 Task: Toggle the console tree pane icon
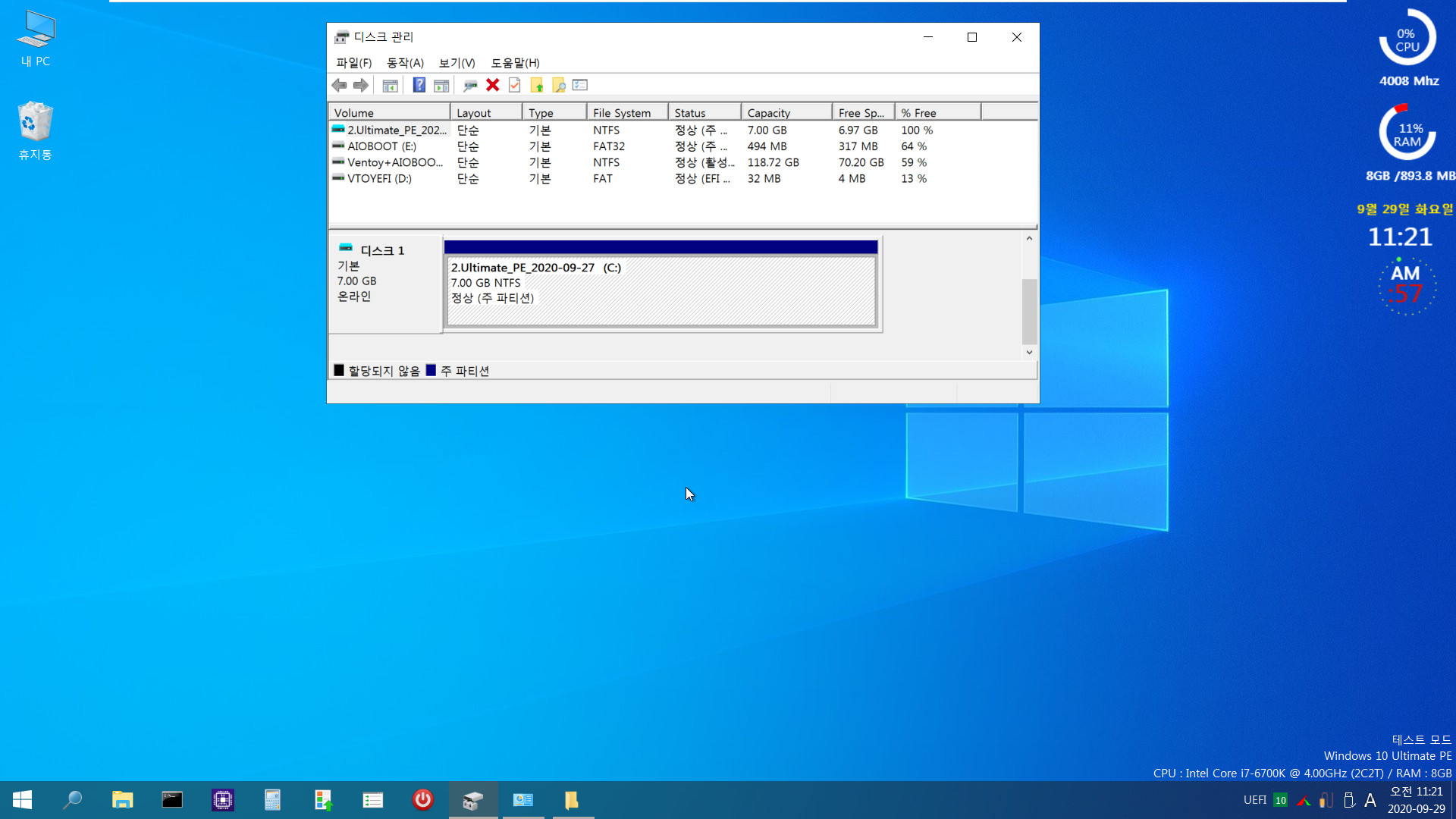pos(390,86)
